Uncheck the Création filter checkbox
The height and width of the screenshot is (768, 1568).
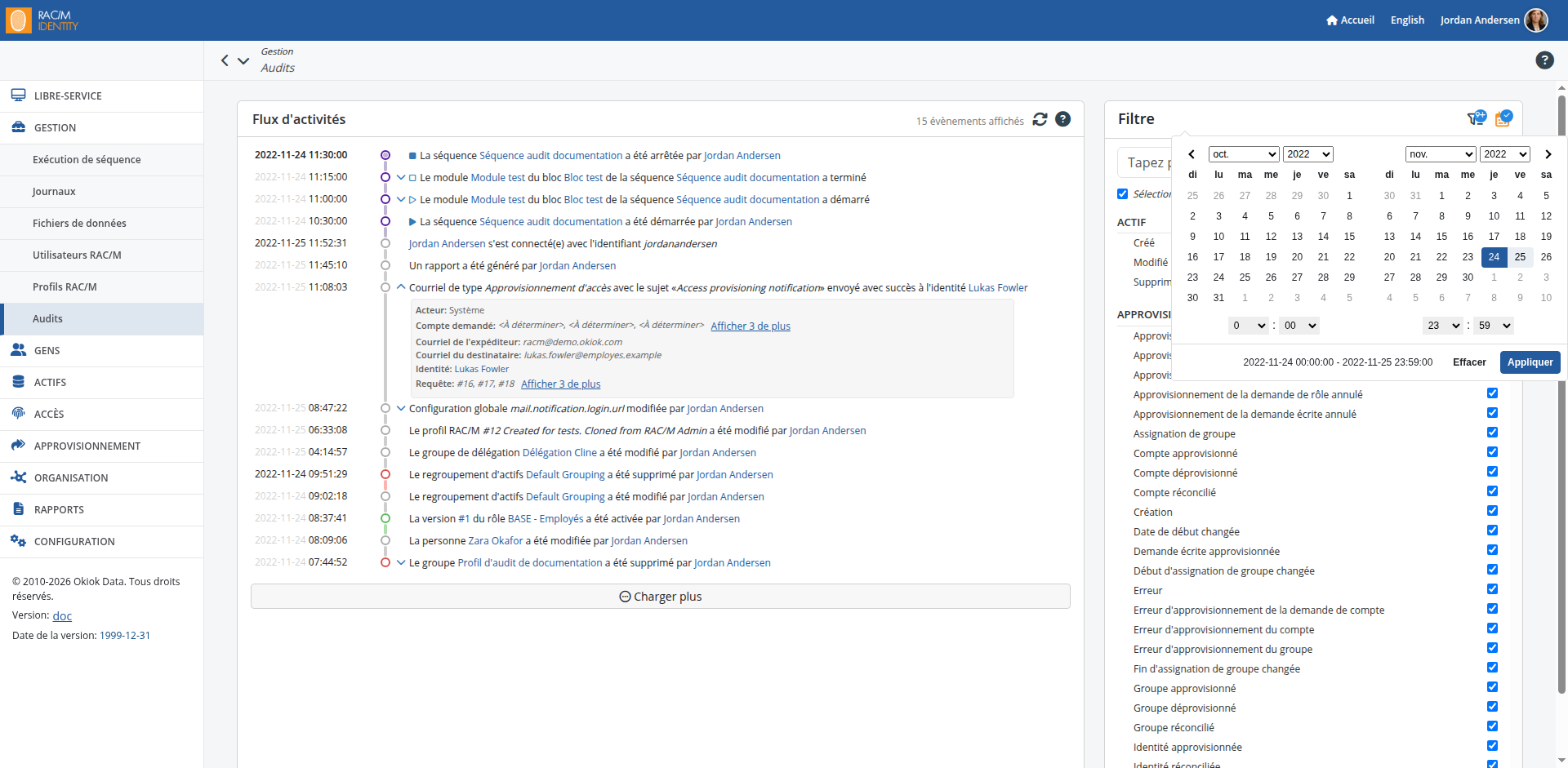[1492, 511]
